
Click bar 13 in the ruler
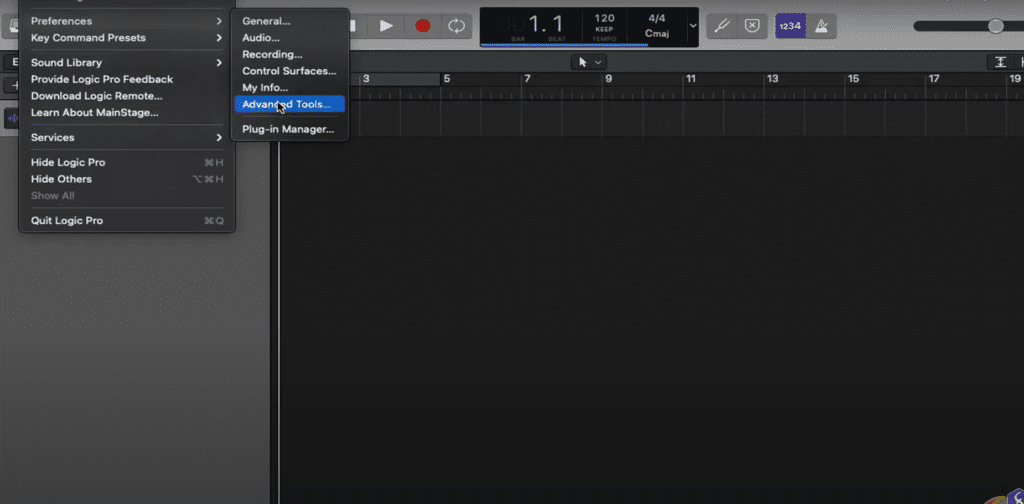point(773,78)
